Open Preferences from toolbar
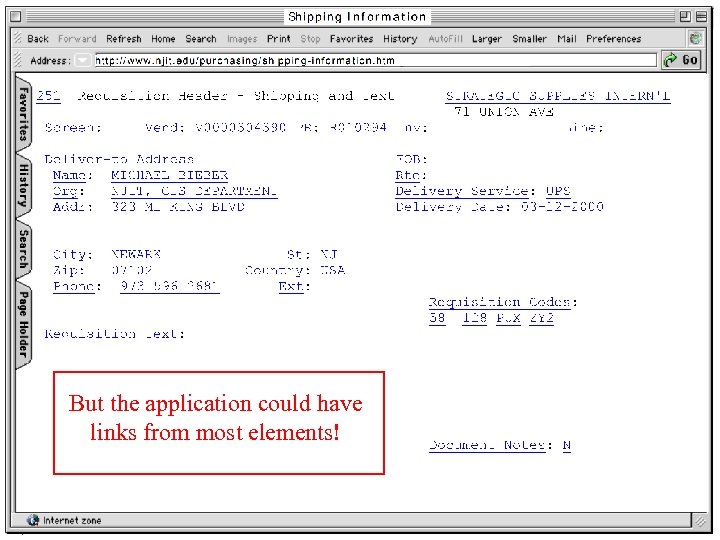720x540 pixels. [613, 39]
